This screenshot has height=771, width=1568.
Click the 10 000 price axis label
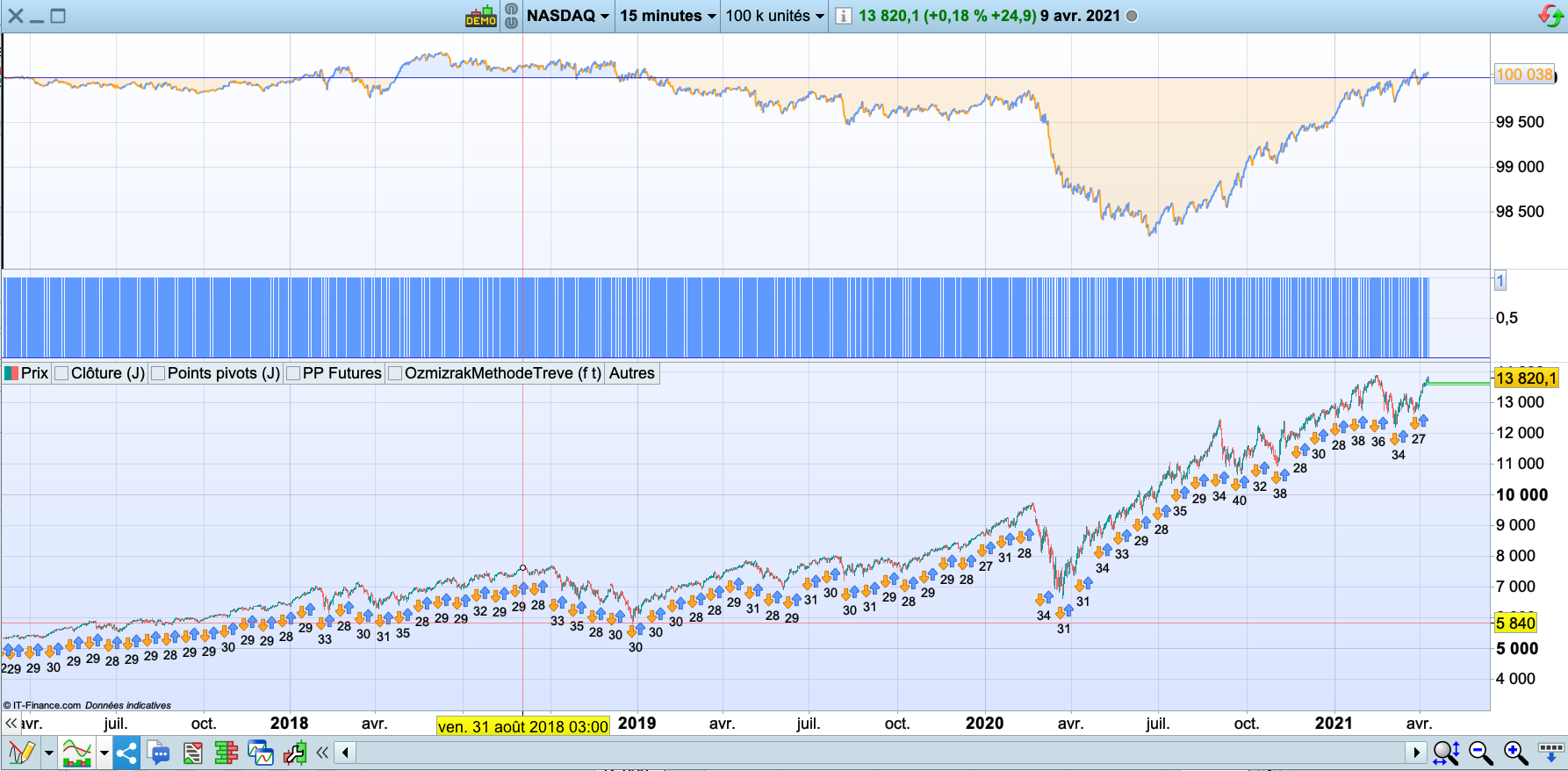pos(1521,495)
